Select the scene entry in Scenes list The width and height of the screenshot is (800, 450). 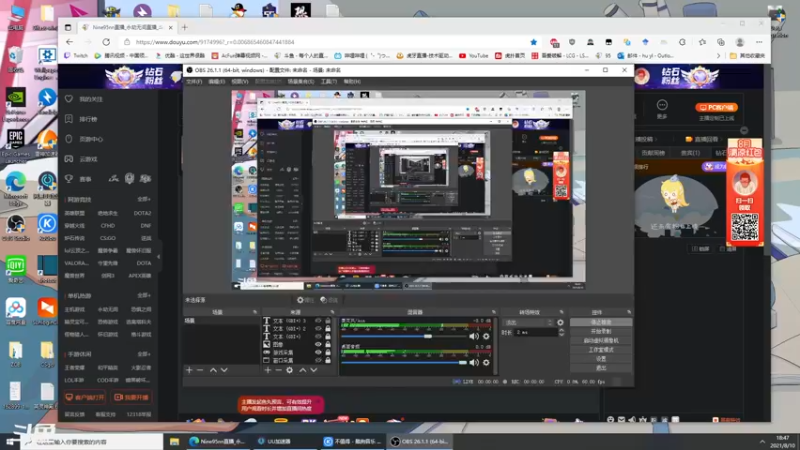[x=221, y=321]
